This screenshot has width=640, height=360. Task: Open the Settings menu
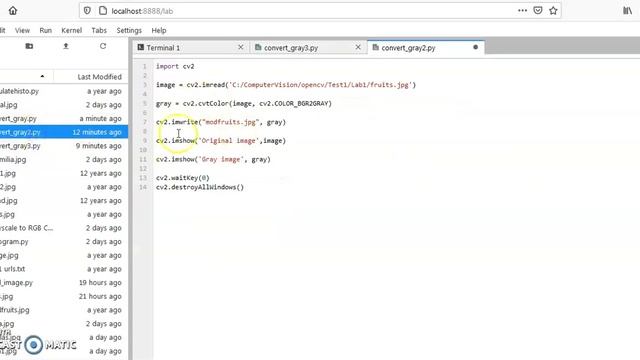click(x=129, y=30)
